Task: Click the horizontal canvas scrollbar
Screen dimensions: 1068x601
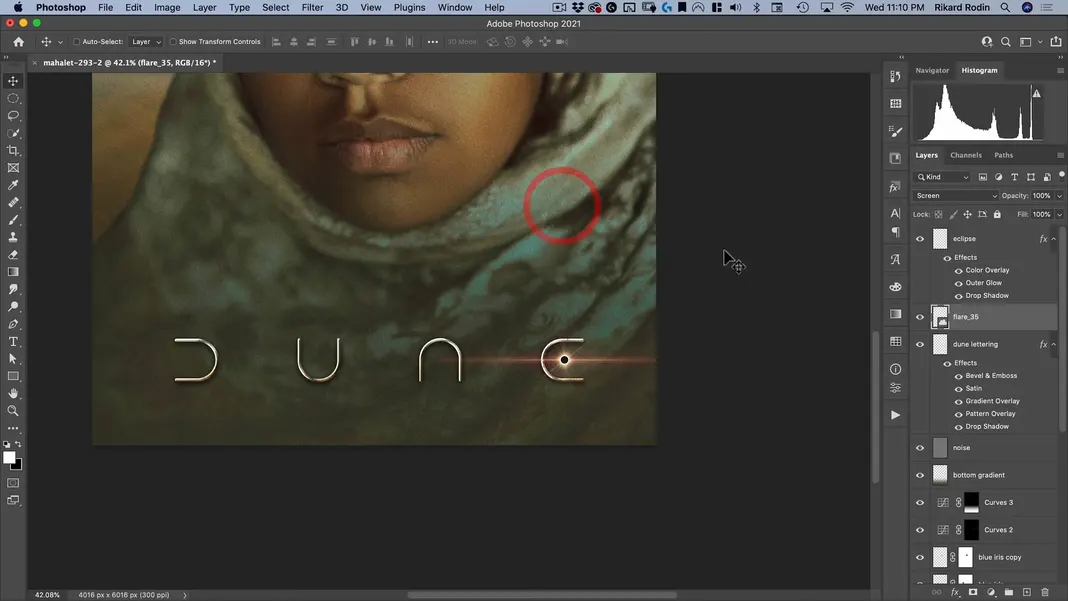Action: tap(541, 595)
